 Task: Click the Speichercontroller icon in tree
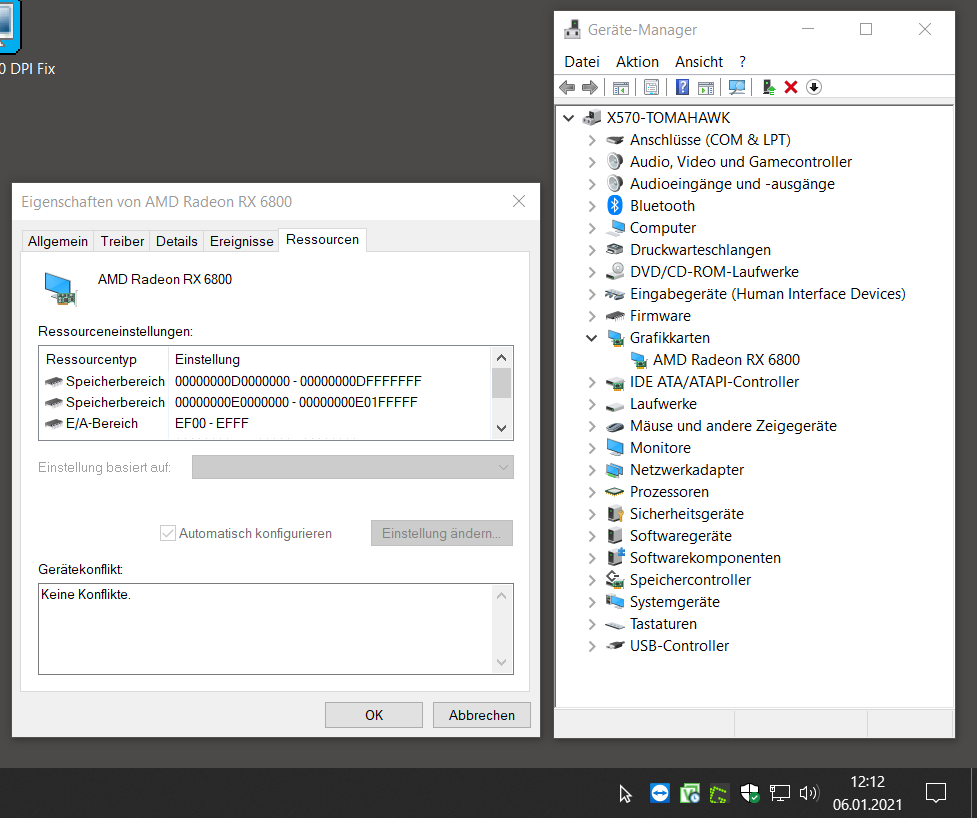click(615, 580)
